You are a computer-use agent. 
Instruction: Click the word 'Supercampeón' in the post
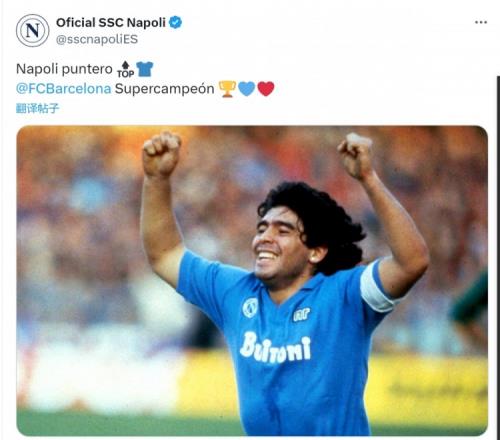click(x=164, y=89)
